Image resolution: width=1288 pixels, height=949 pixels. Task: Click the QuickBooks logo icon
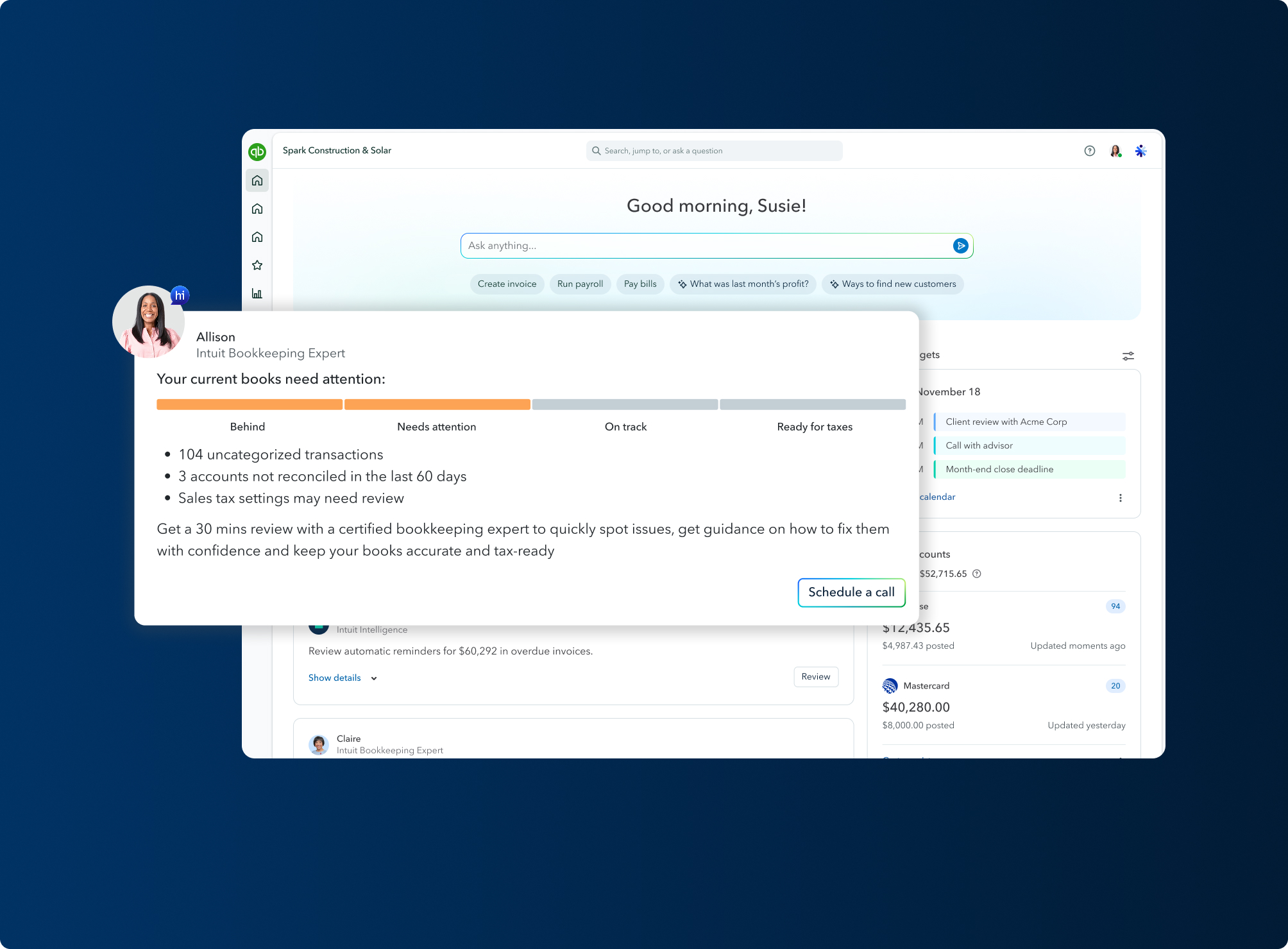[257, 151]
